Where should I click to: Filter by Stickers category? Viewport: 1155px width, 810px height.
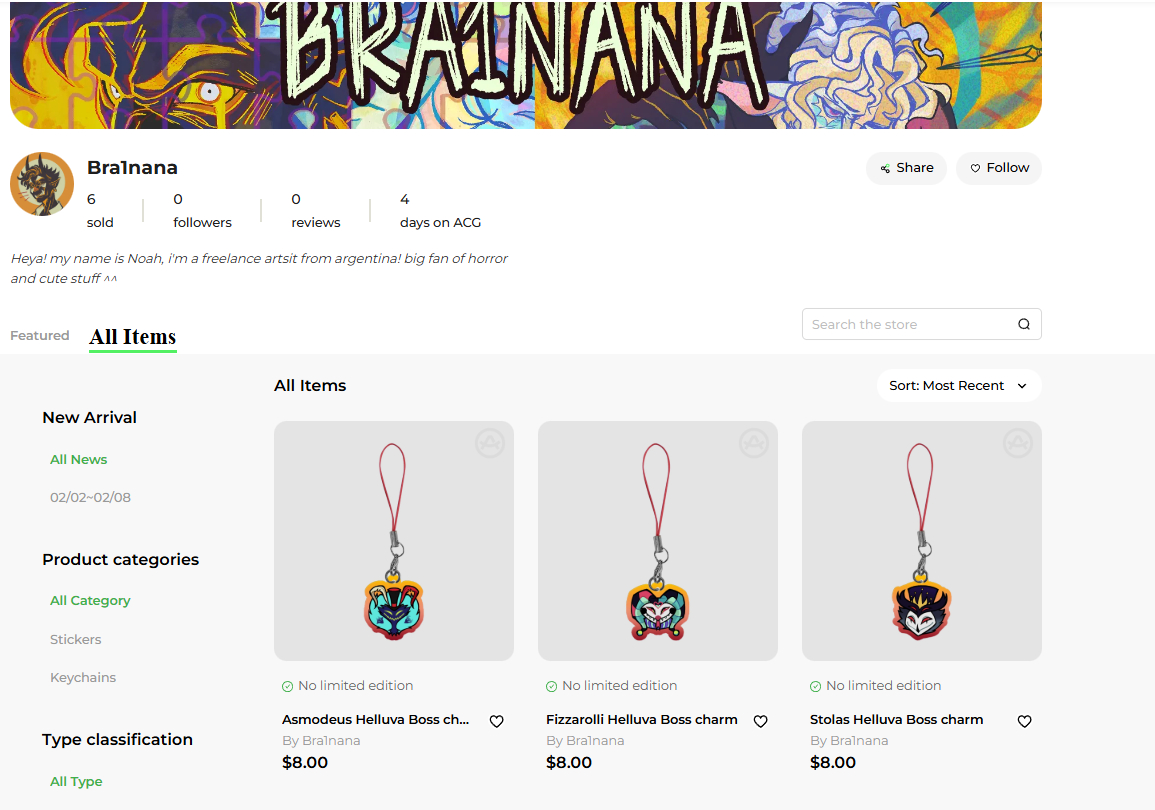click(76, 639)
